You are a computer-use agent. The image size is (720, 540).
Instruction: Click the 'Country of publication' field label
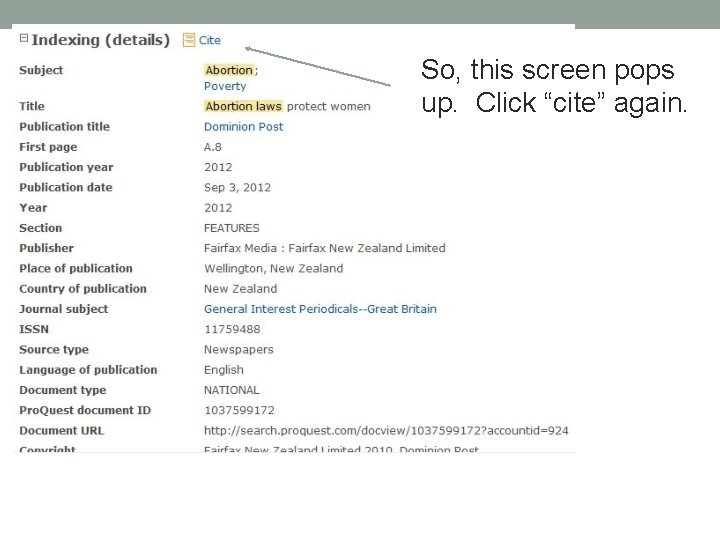(83, 289)
